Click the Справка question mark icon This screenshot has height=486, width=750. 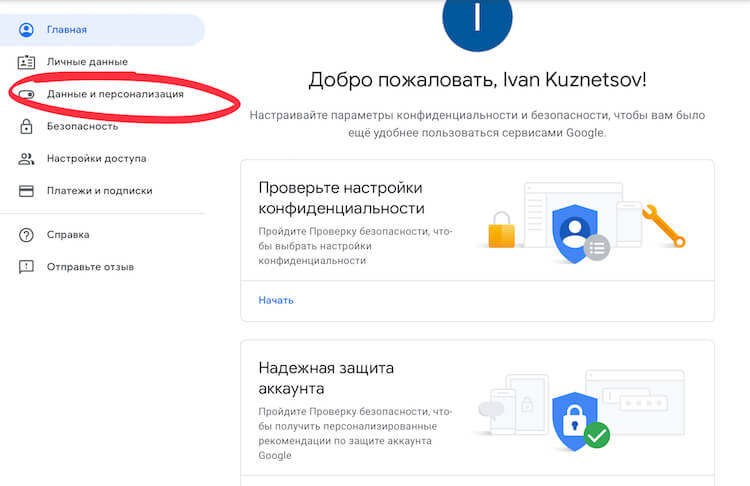(27, 235)
